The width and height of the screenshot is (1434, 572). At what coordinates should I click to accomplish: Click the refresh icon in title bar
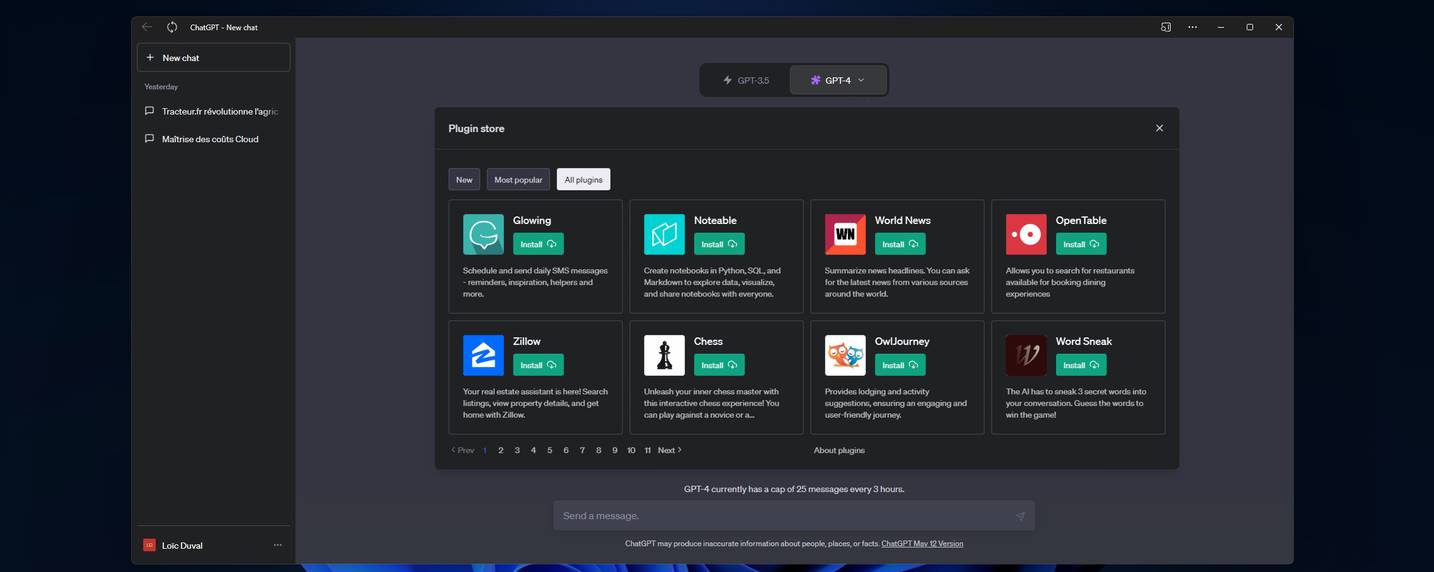(172, 27)
